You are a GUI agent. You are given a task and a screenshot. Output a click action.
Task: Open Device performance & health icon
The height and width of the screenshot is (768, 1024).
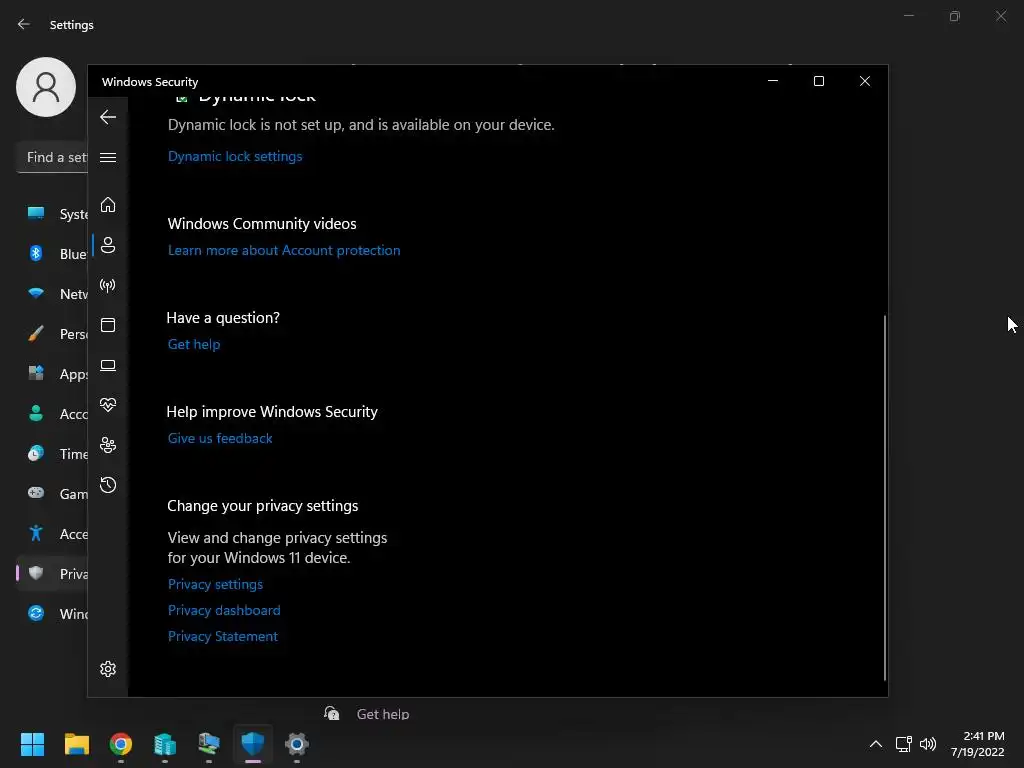[108, 405]
